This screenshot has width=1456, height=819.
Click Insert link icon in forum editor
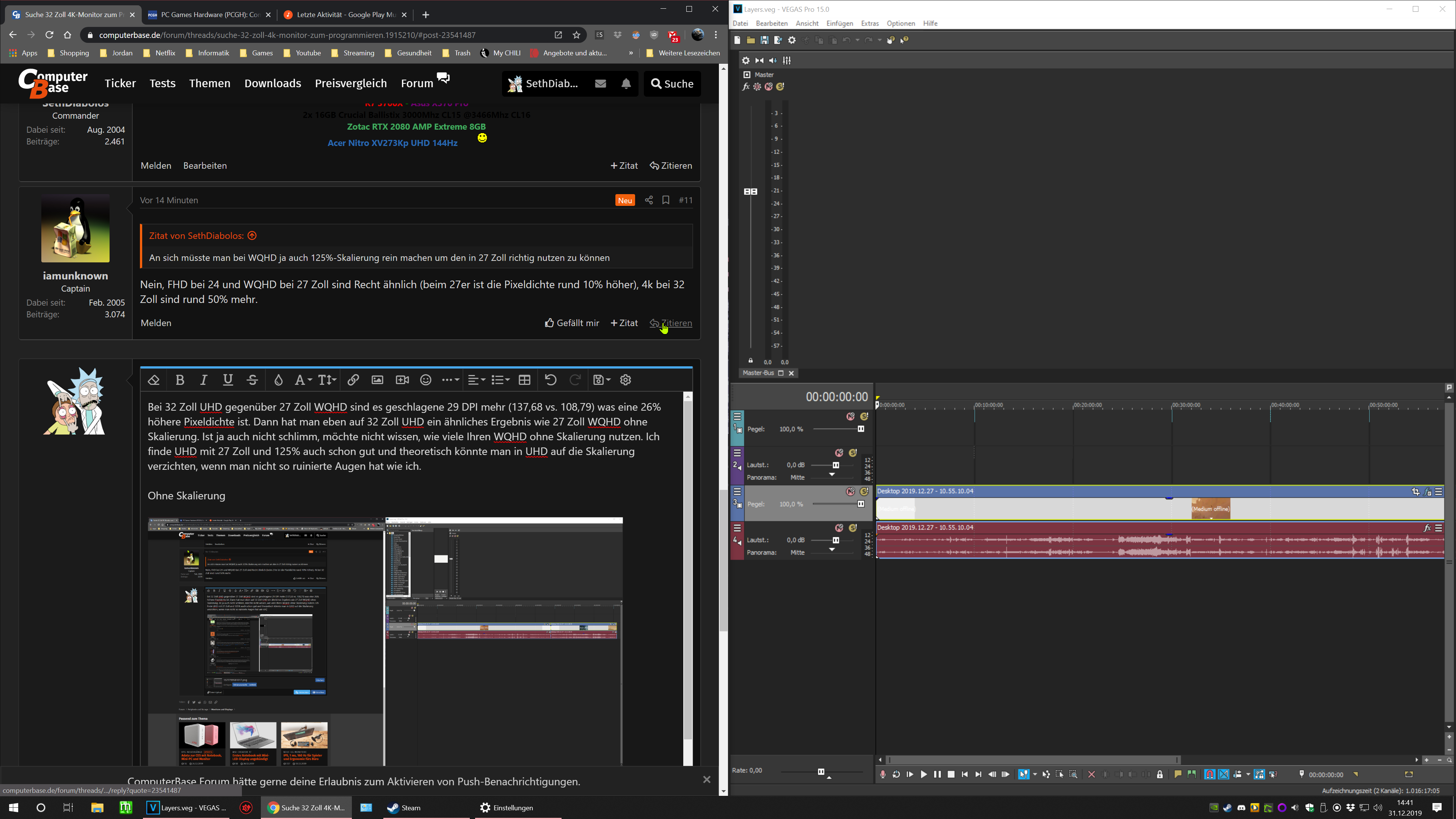pos(353,380)
